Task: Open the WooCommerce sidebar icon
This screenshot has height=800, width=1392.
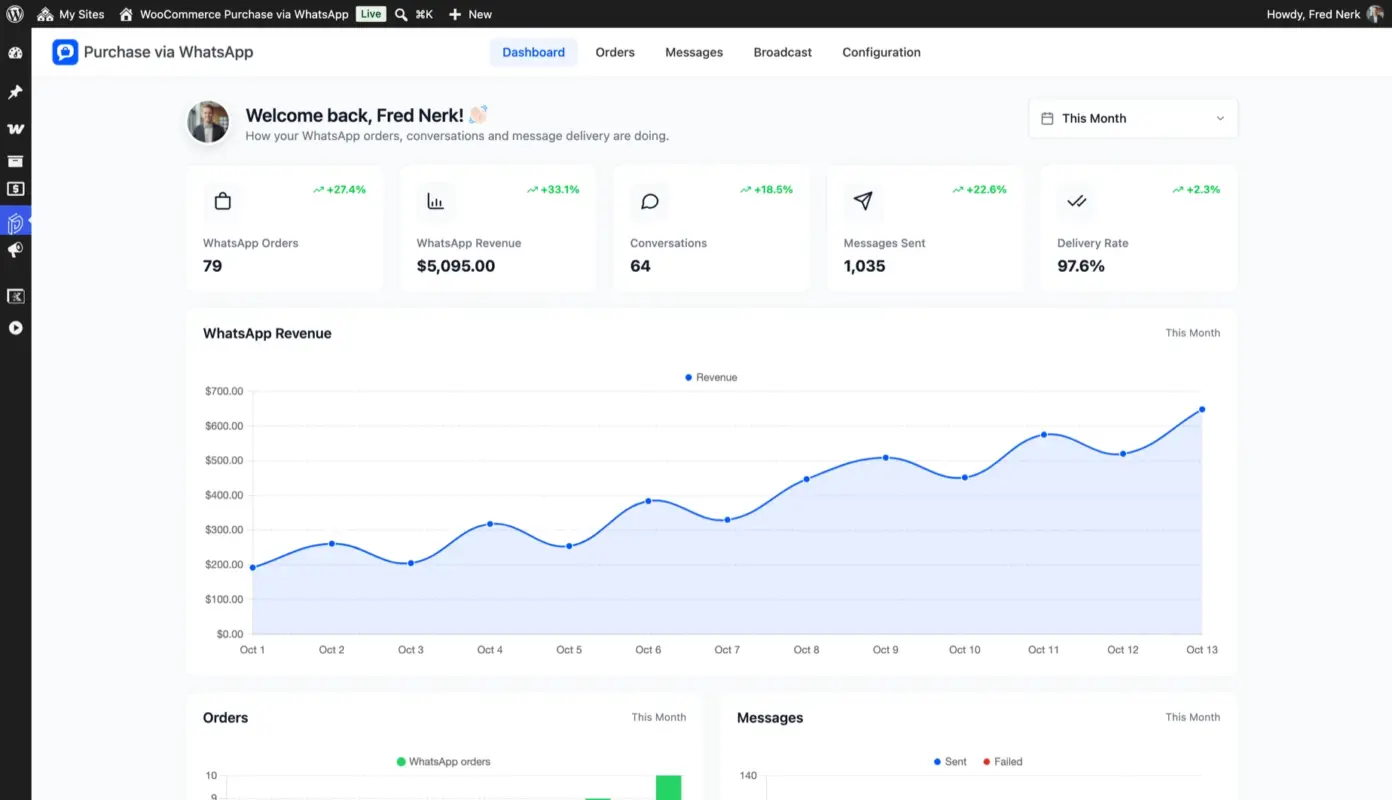Action: [15, 129]
